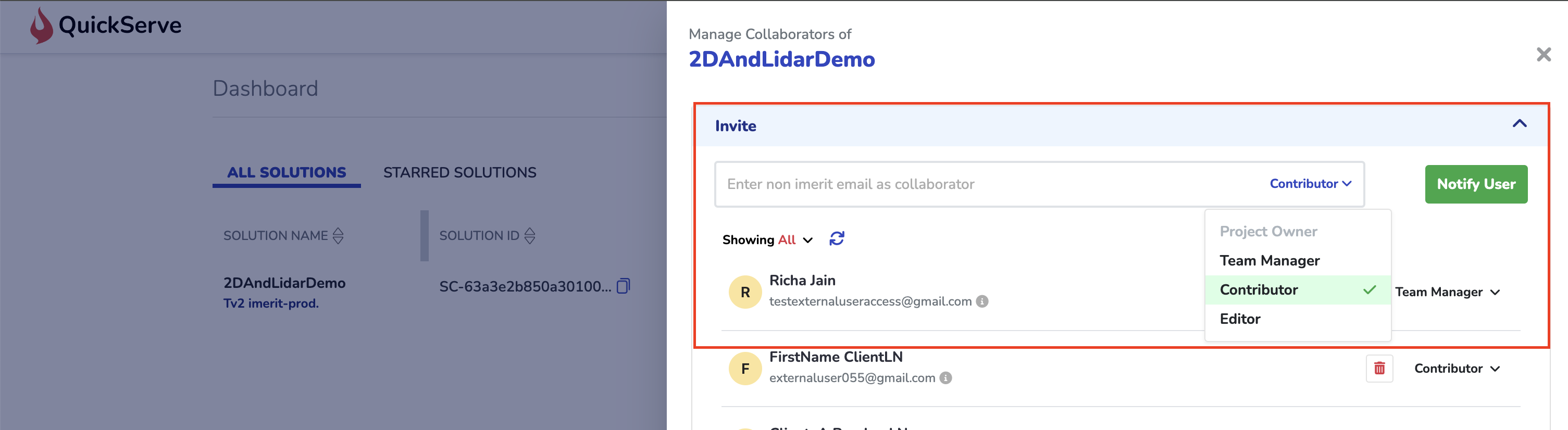The width and height of the screenshot is (1568, 430).
Task: Open the 2DAndLidarDemo solution
Action: point(284,283)
